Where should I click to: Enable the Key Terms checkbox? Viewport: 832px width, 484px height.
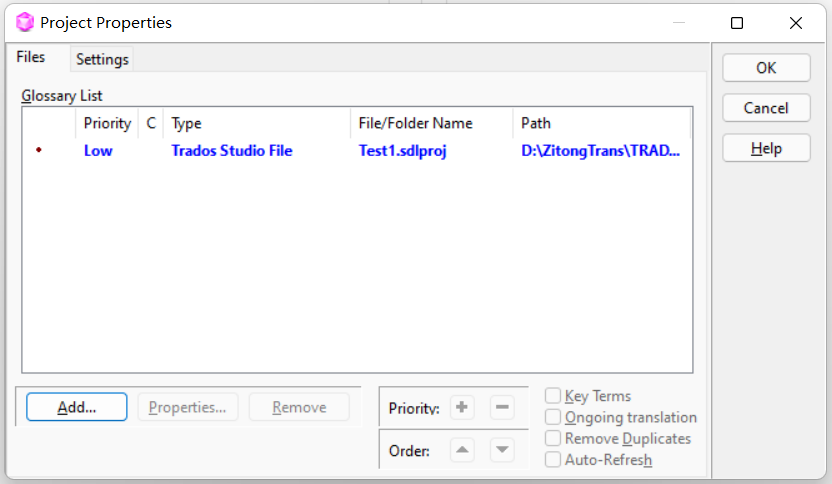pyautogui.click(x=553, y=396)
